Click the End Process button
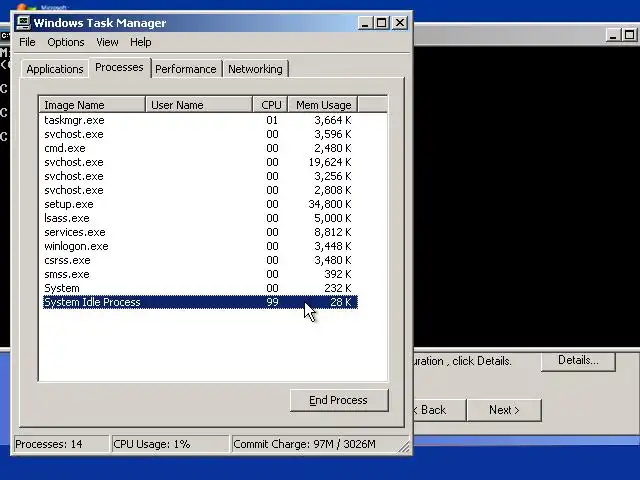This screenshot has width=640, height=480. [339, 400]
